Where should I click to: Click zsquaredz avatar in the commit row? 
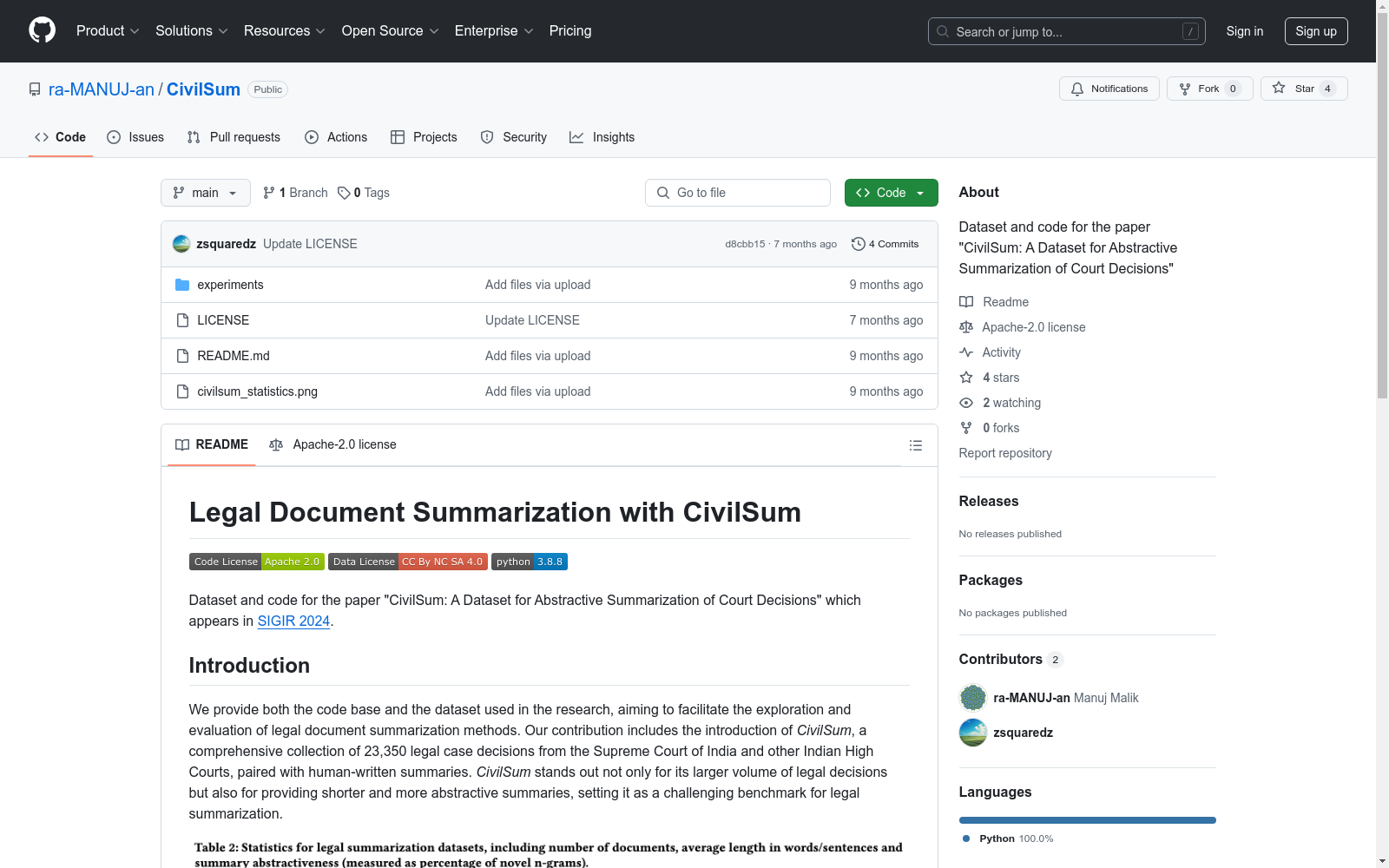[181, 244]
